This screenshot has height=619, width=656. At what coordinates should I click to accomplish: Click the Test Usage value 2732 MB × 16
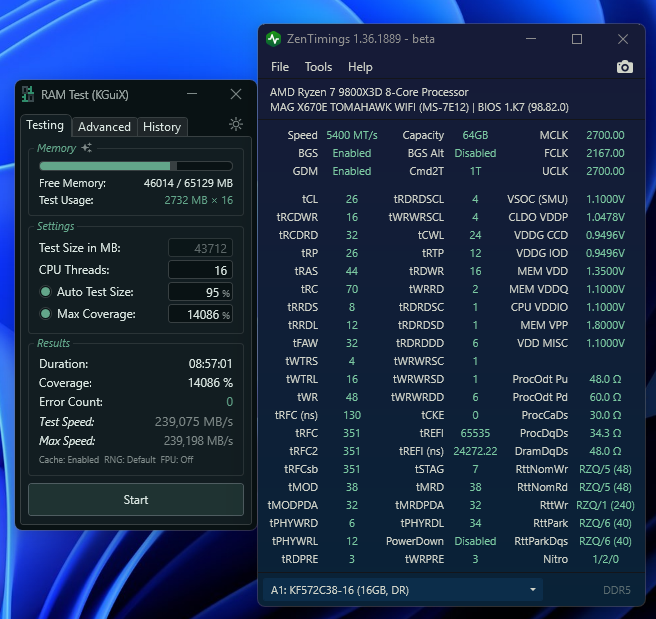point(198,200)
